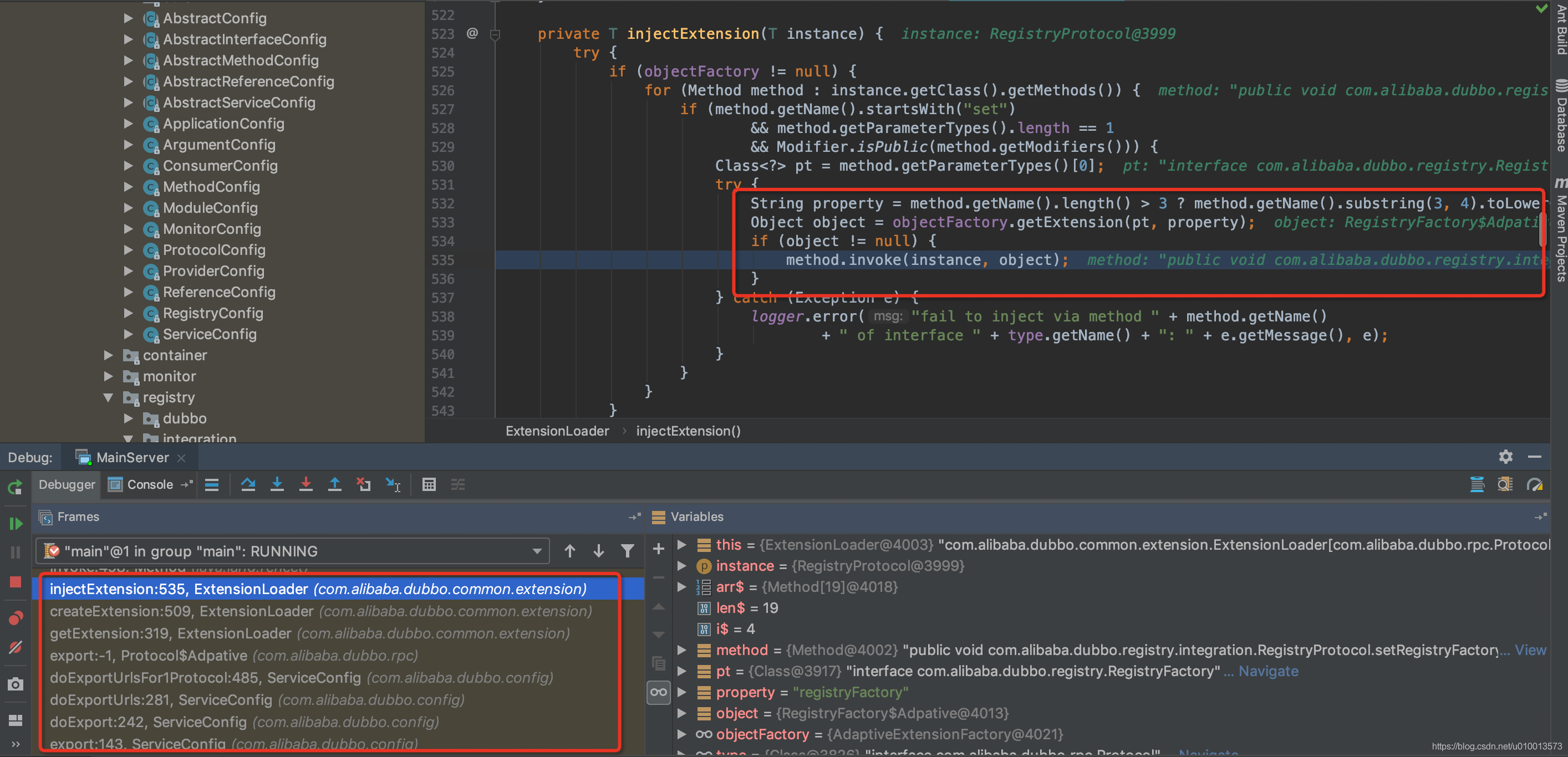Toggle the frames filter funnel icon
Screen dimensions: 1568x757
[x=627, y=551]
